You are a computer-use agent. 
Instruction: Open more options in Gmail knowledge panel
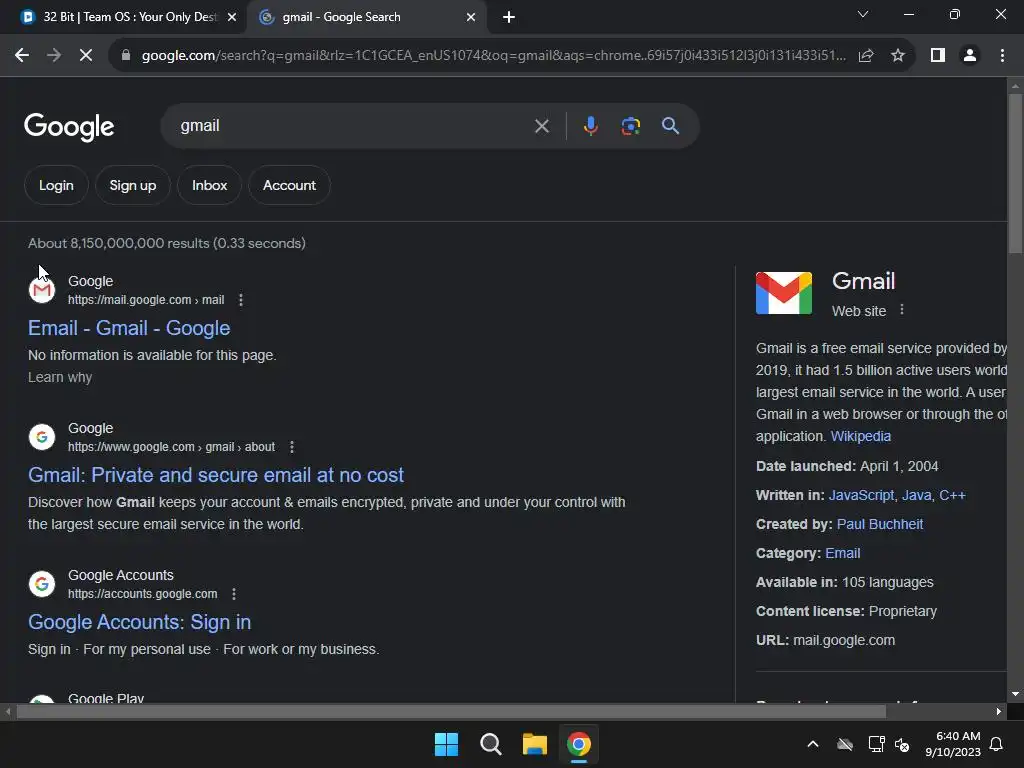click(902, 310)
